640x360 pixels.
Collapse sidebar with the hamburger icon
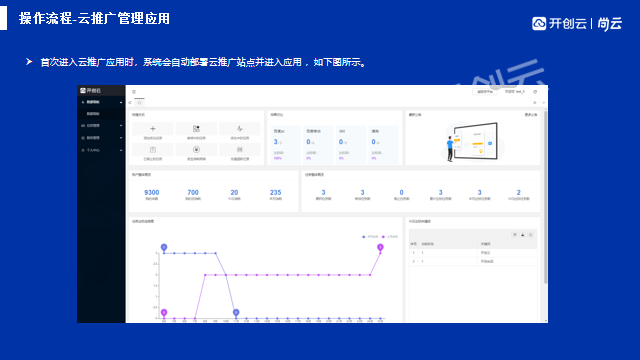[134, 92]
